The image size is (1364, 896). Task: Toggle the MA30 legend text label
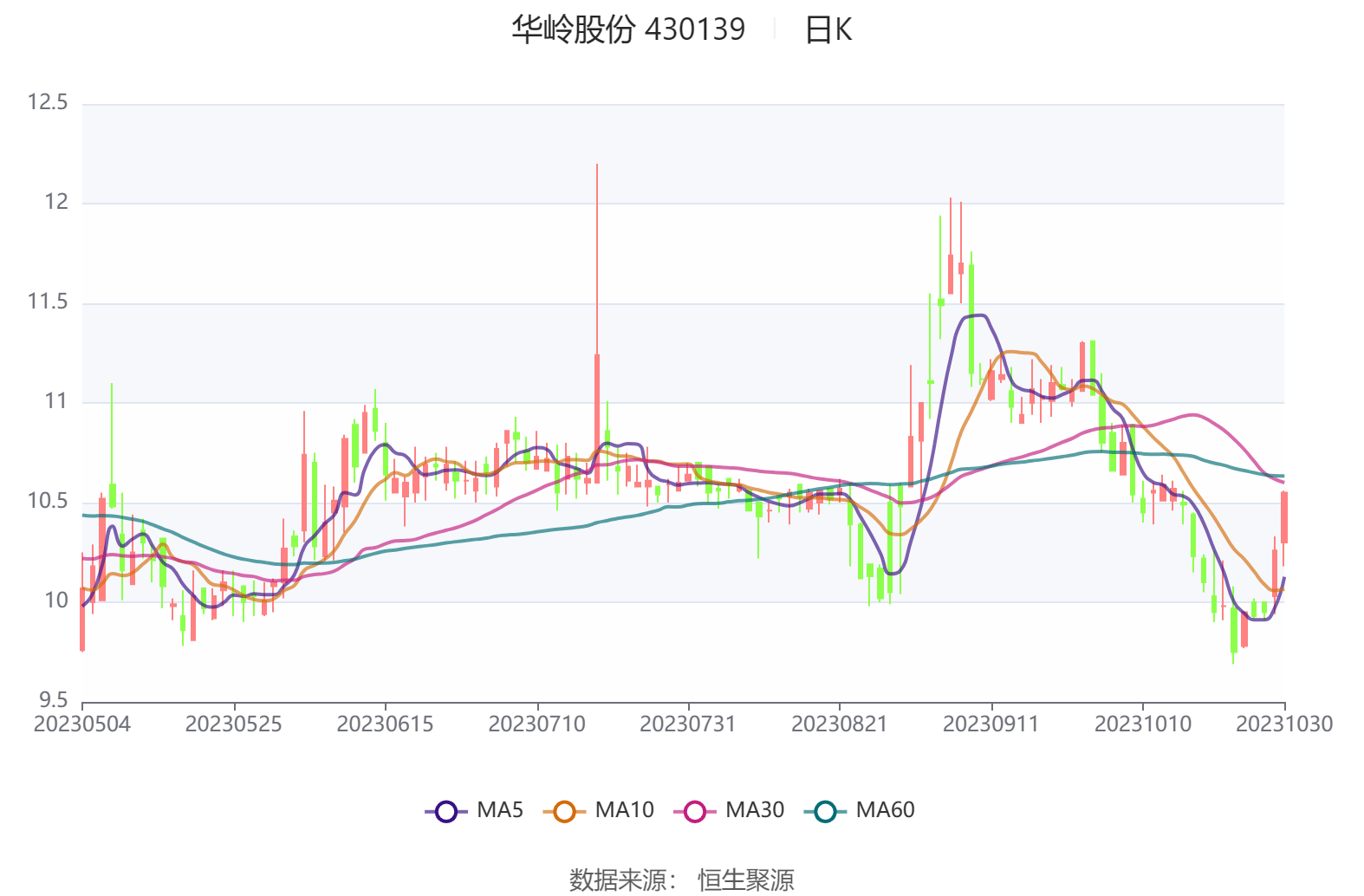point(754,810)
